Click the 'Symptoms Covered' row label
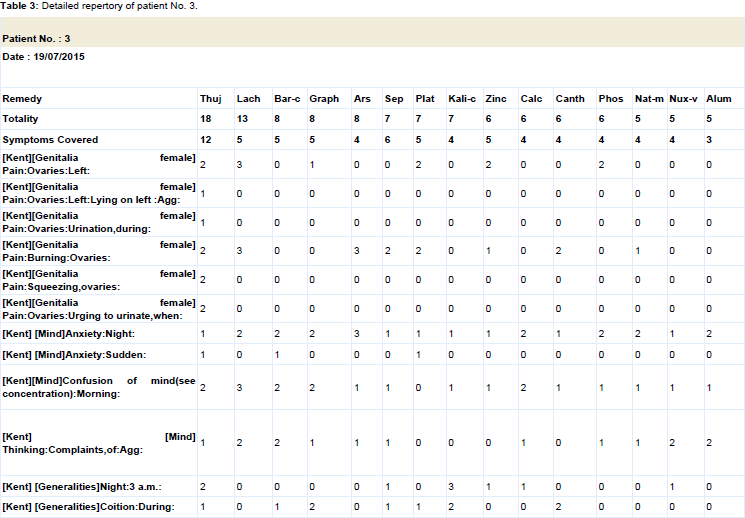This screenshot has width=745, height=518. (x=50, y=140)
